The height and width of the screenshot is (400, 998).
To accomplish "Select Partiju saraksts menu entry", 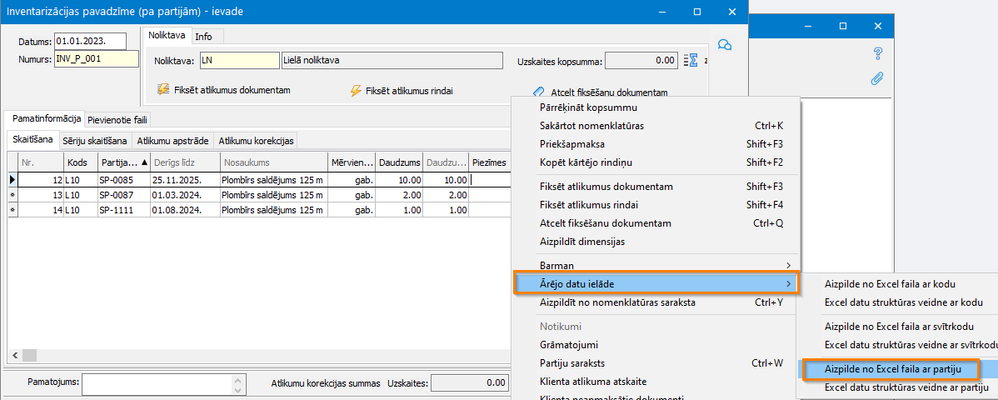I will [x=572, y=363].
